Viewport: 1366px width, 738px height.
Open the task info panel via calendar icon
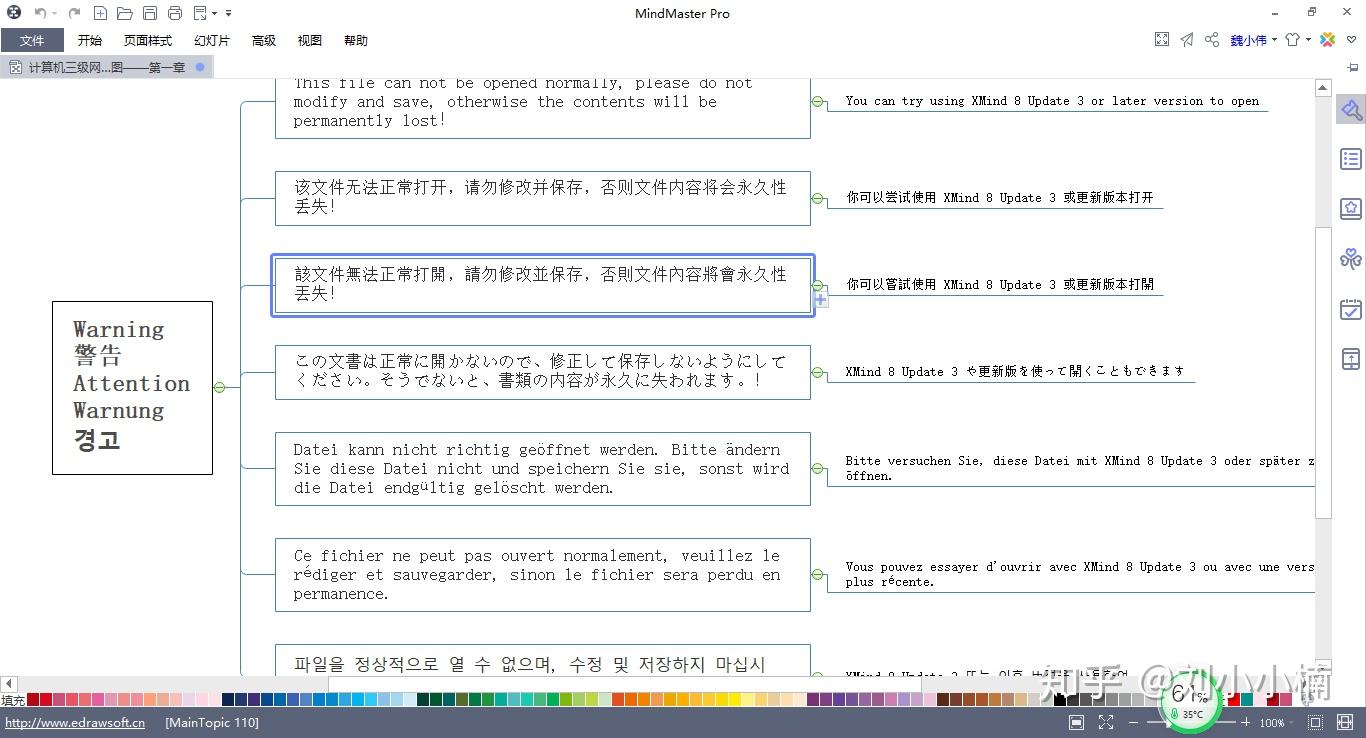point(1351,309)
